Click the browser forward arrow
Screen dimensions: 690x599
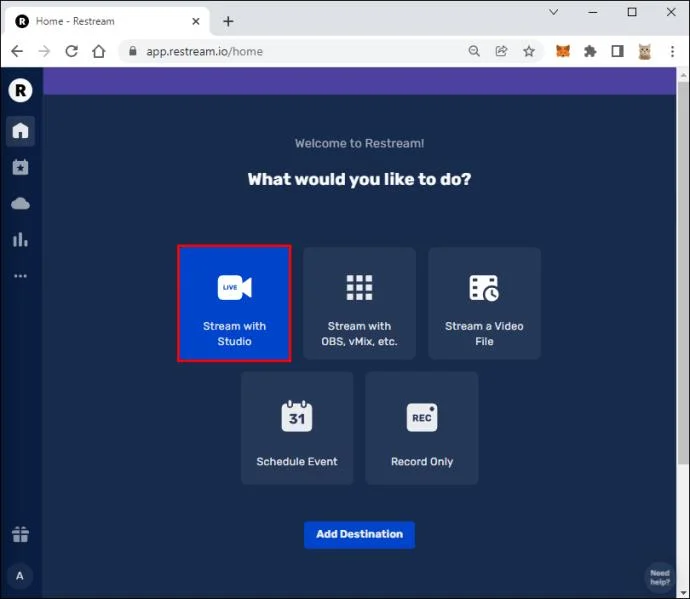[44, 51]
